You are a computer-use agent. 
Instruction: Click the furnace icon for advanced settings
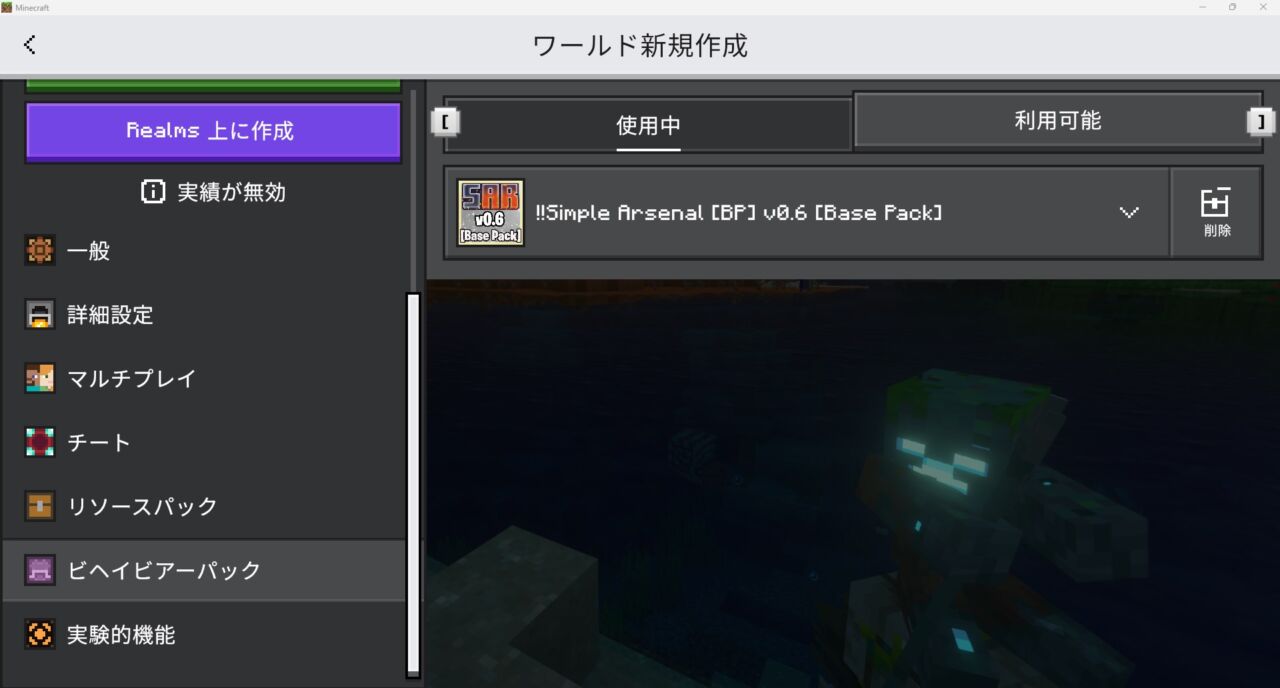40,315
